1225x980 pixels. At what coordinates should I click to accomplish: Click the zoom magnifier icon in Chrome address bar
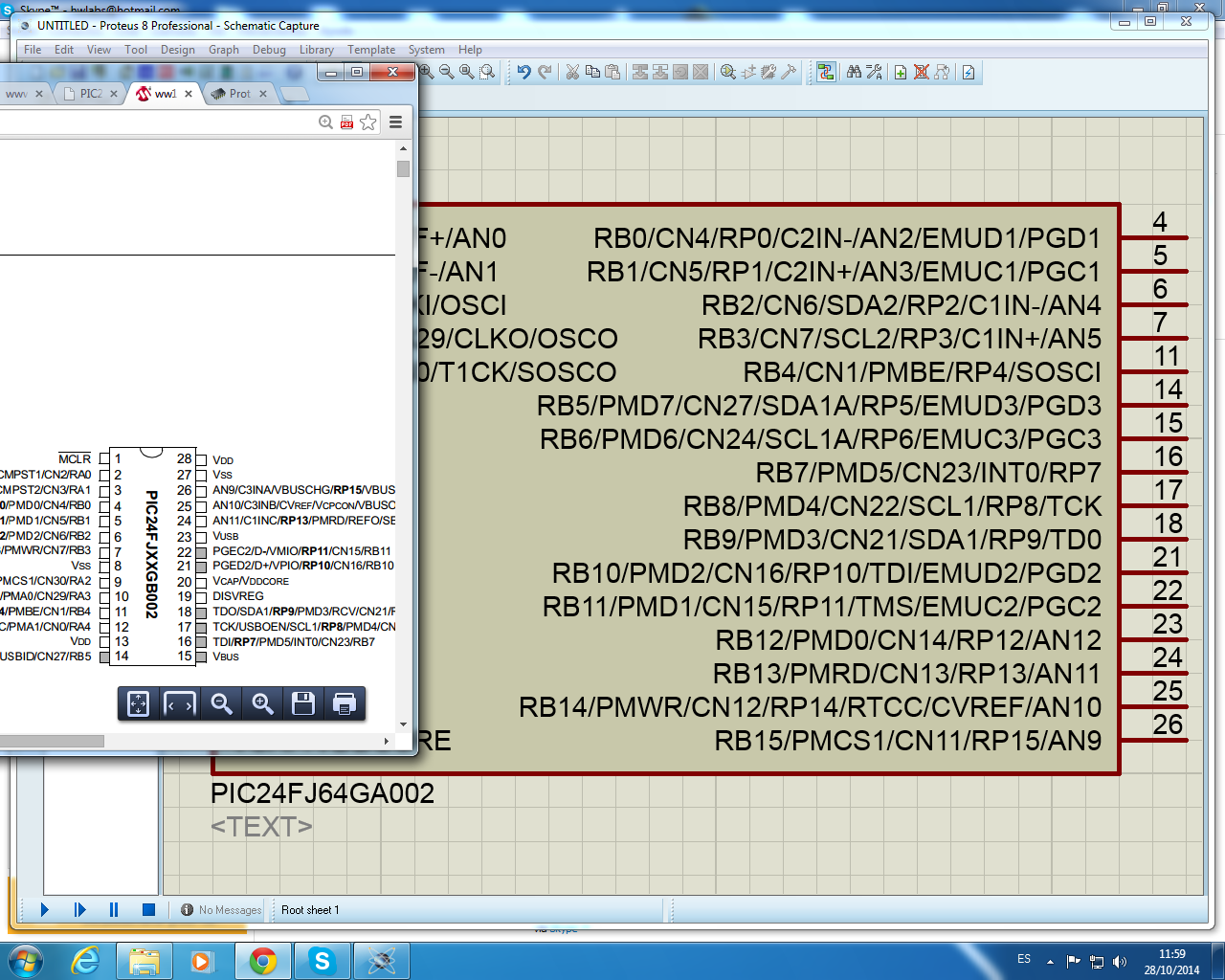pyautogui.click(x=326, y=122)
